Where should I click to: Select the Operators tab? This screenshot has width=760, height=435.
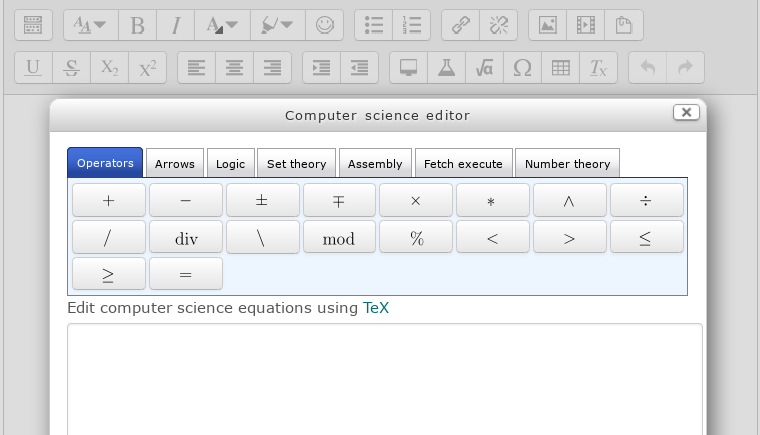click(x=105, y=163)
